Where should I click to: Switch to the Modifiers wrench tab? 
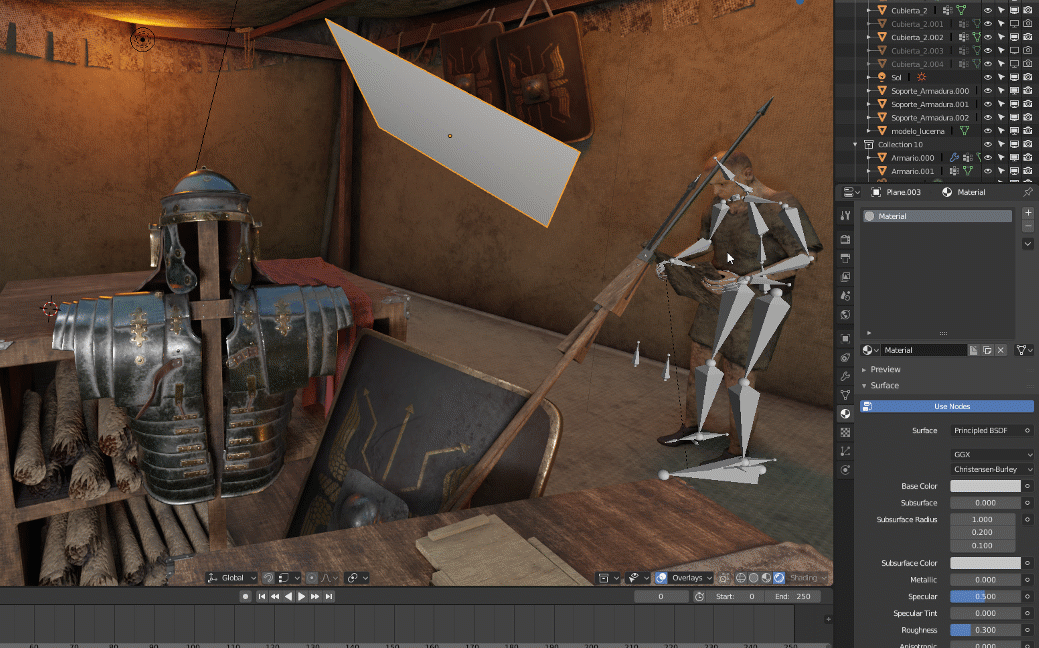[846, 376]
